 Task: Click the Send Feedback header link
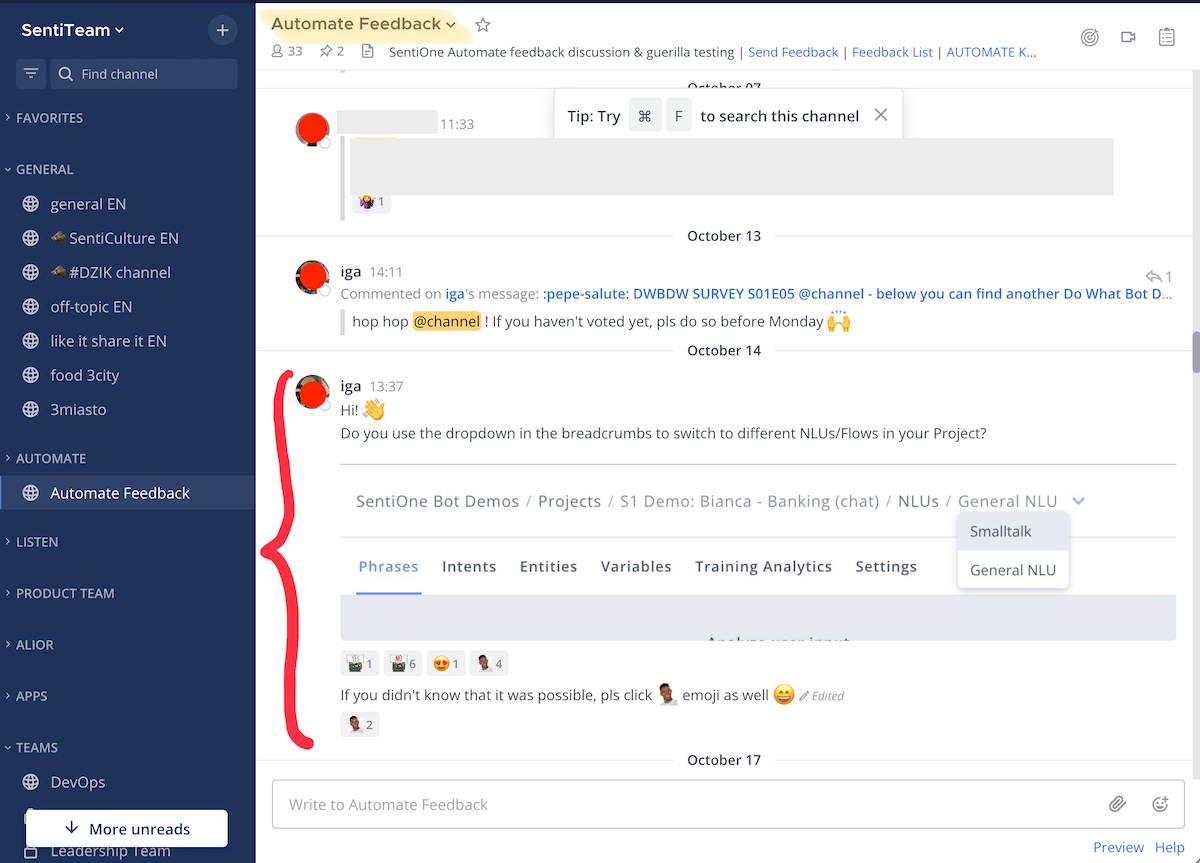click(x=793, y=52)
